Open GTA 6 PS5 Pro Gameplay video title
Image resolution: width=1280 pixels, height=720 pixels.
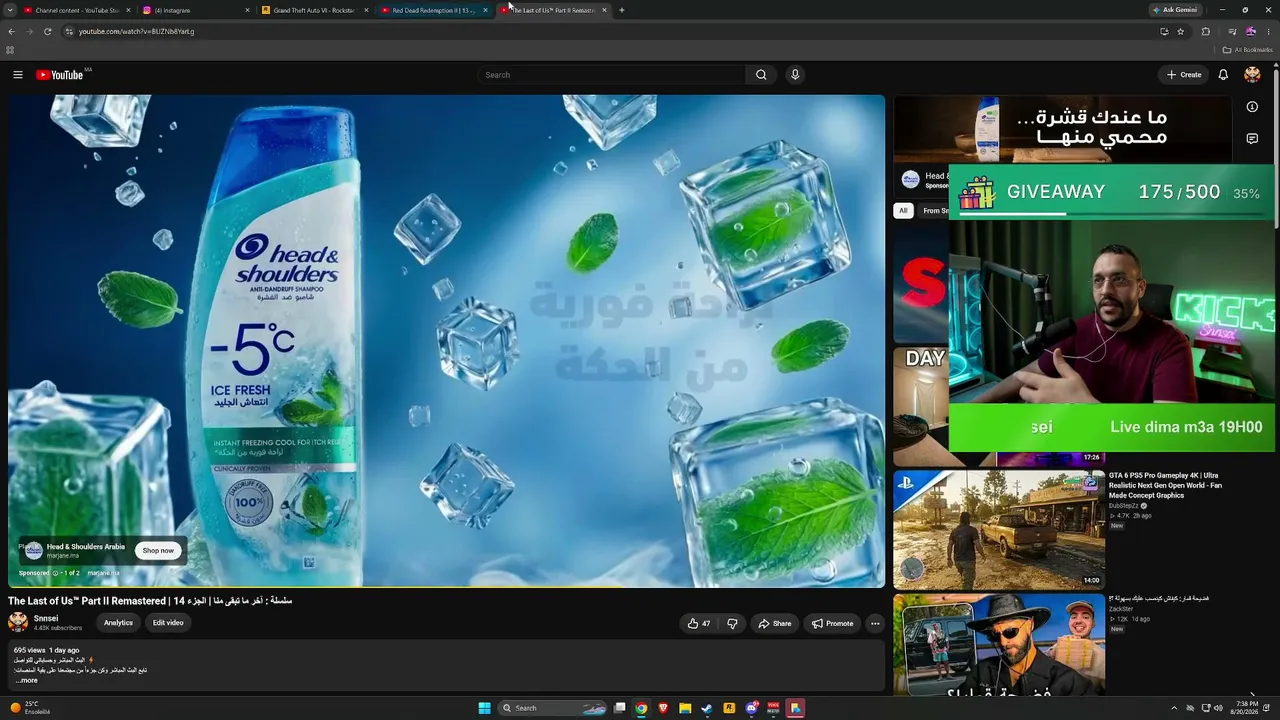1165,485
